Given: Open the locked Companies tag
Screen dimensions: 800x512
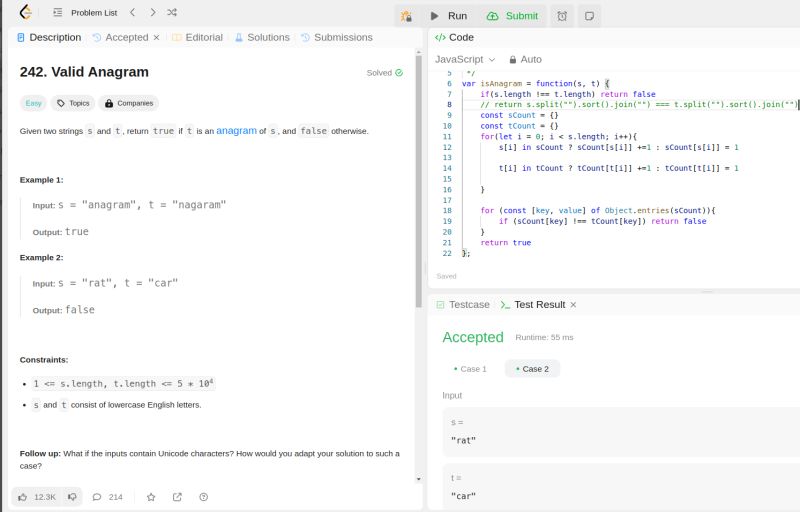Looking at the screenshot, I should coord(129,103).
